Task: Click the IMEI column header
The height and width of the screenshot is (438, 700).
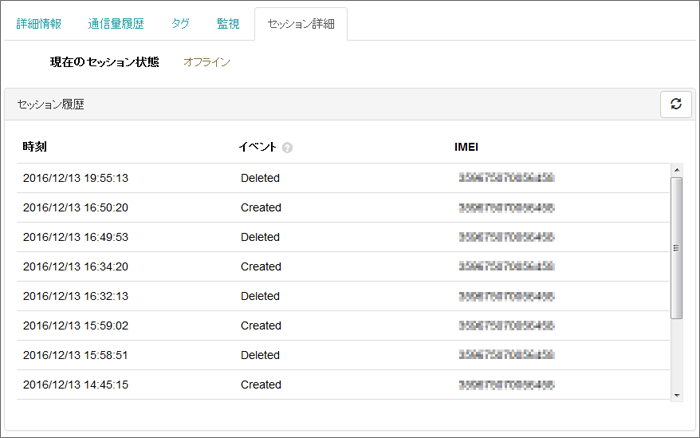Action: pos(466,147)
